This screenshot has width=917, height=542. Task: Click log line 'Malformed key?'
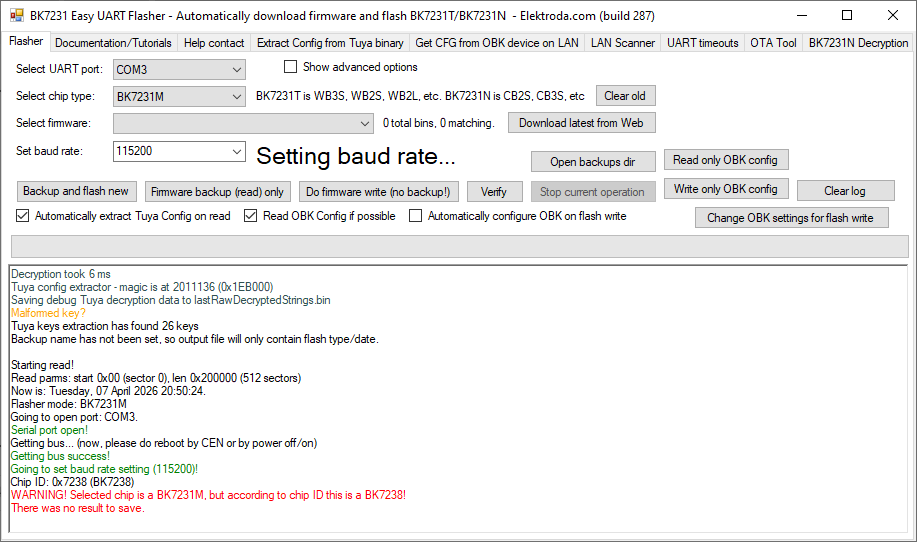coord(49,313)
